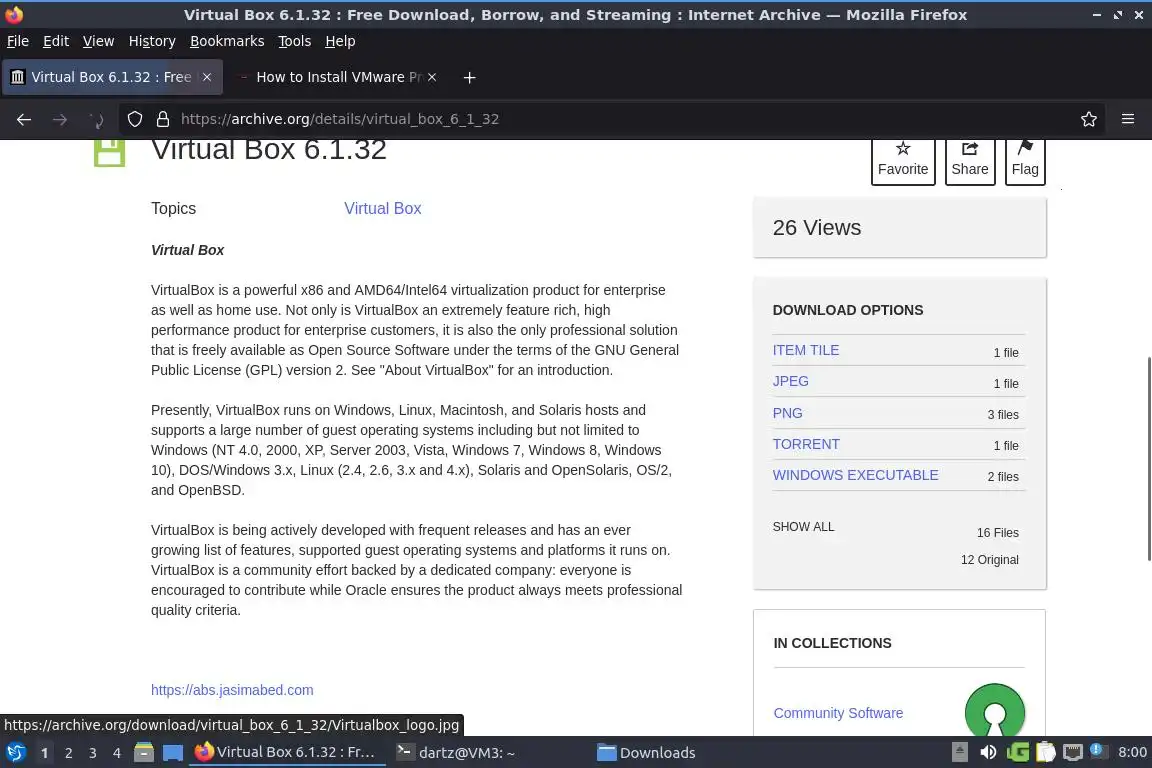The width and height of the screenshot is (1152, 768).
Task: Switch to workspace 3
Action: click(93, 753)
